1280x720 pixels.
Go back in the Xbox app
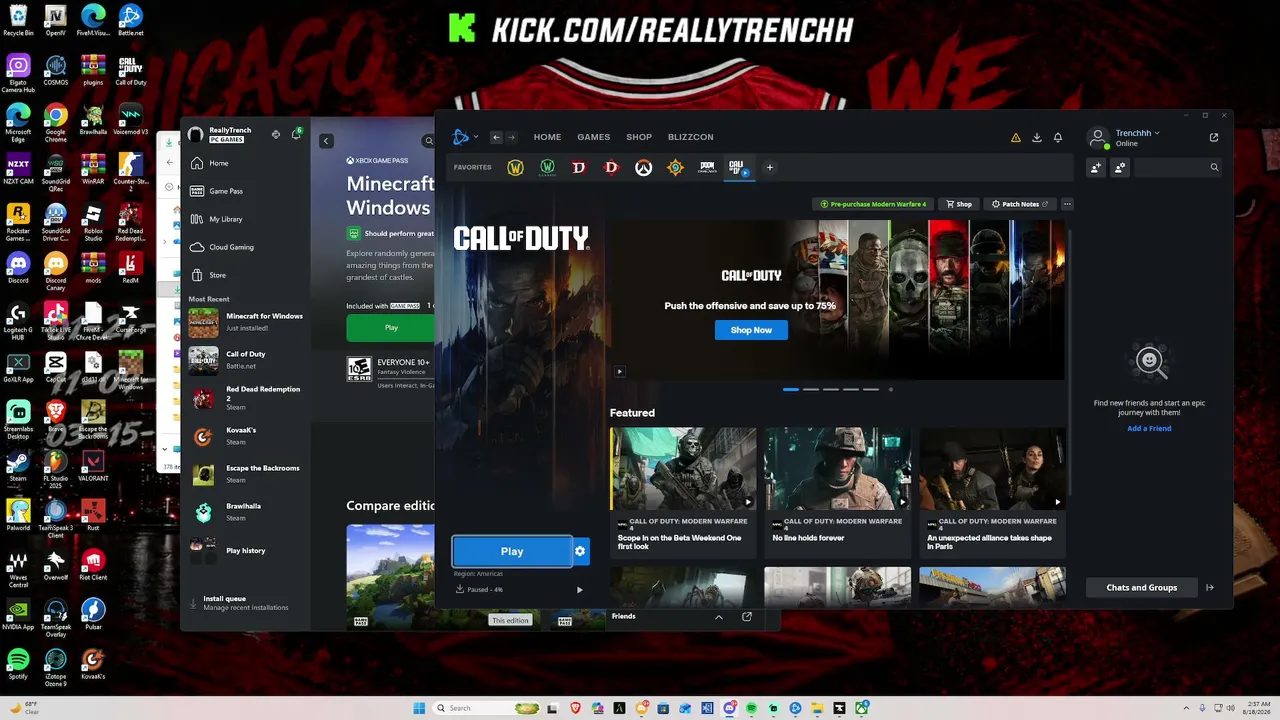tap(326, 141)
